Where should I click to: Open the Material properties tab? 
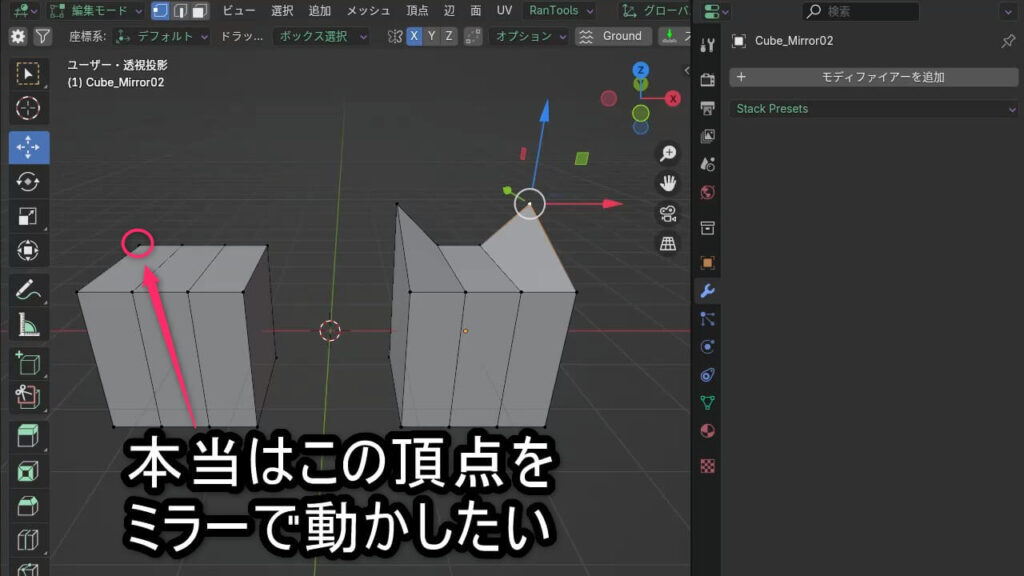click(x=707, y=431)
